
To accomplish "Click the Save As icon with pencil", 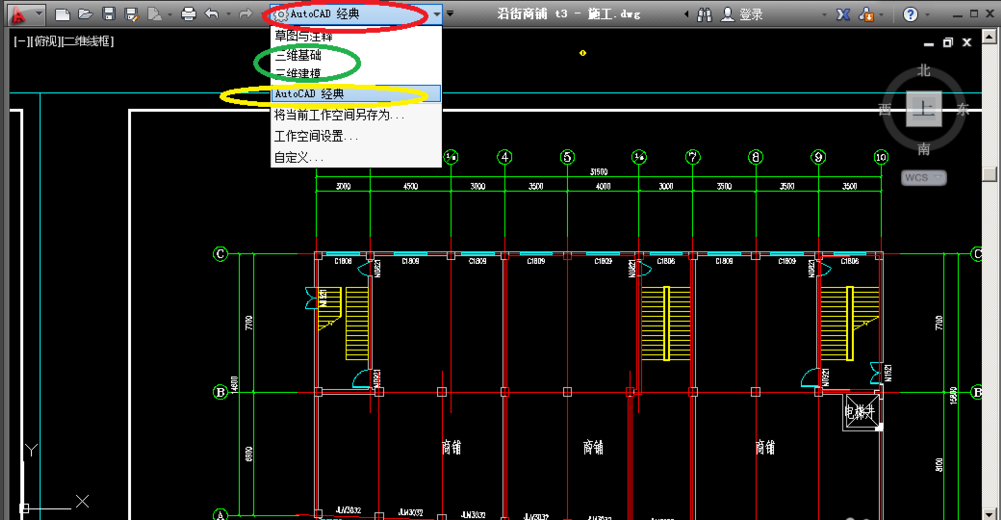I will coord(132,14).
